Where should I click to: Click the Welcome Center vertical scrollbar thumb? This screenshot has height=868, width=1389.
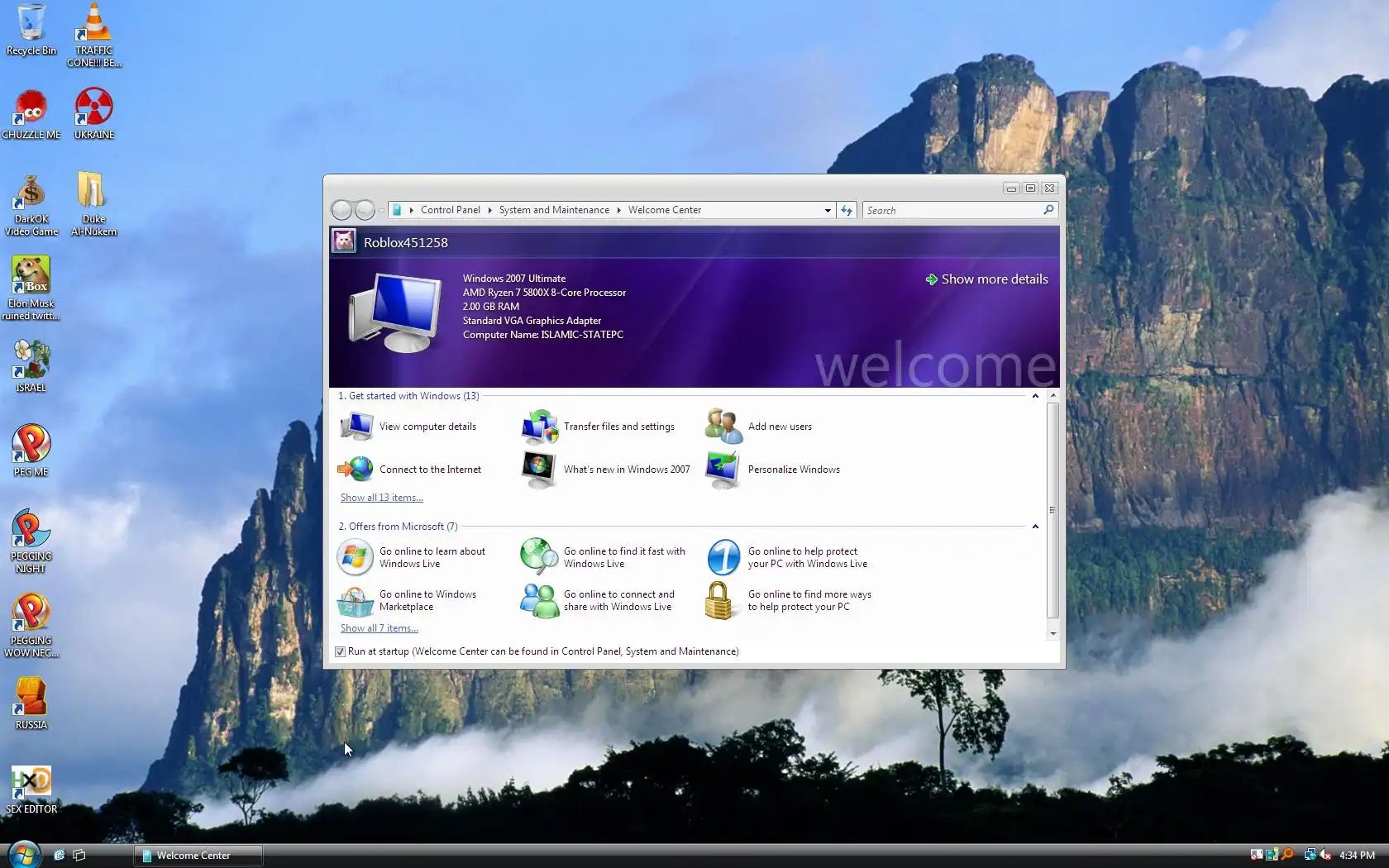(x=1052, y=510)
